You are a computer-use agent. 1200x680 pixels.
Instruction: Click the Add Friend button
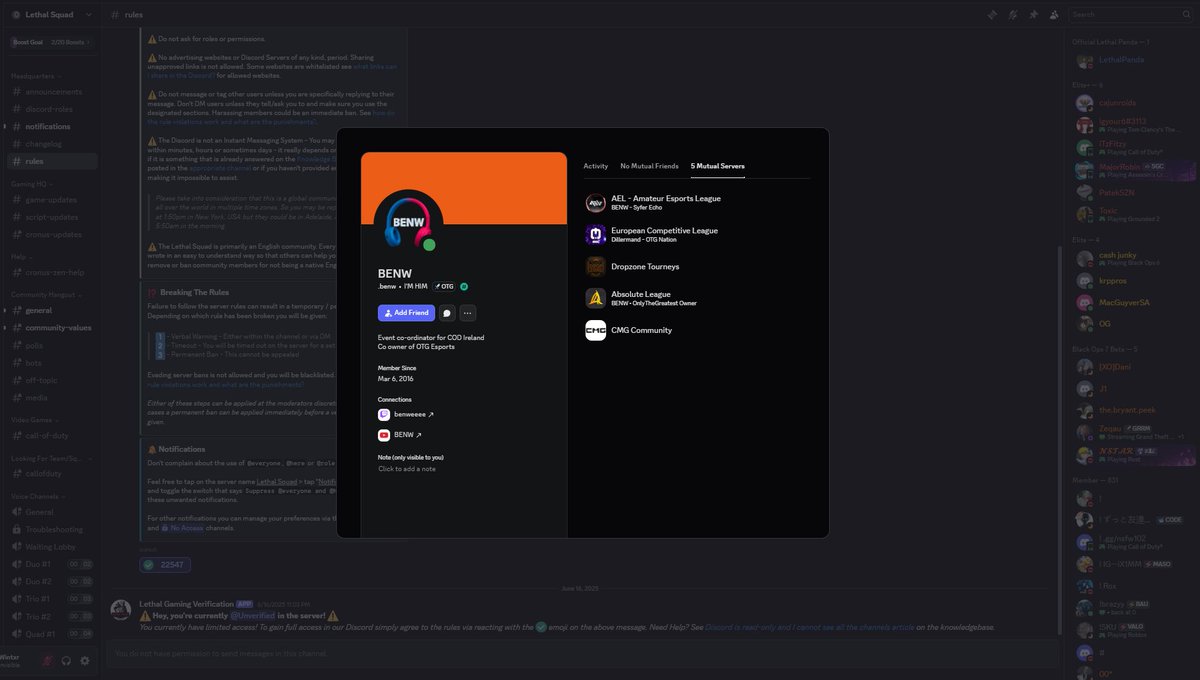click(406, 313)
